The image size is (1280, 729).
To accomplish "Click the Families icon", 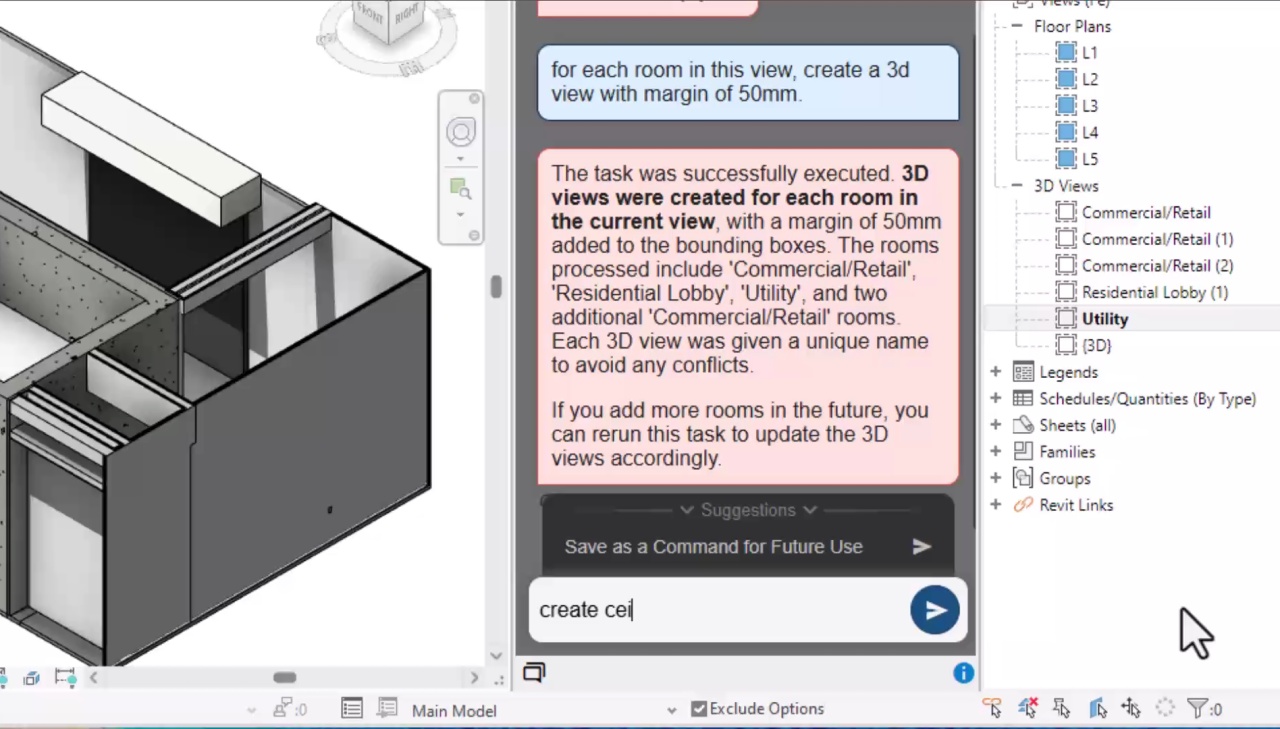I will click(x=1023, y=451).
